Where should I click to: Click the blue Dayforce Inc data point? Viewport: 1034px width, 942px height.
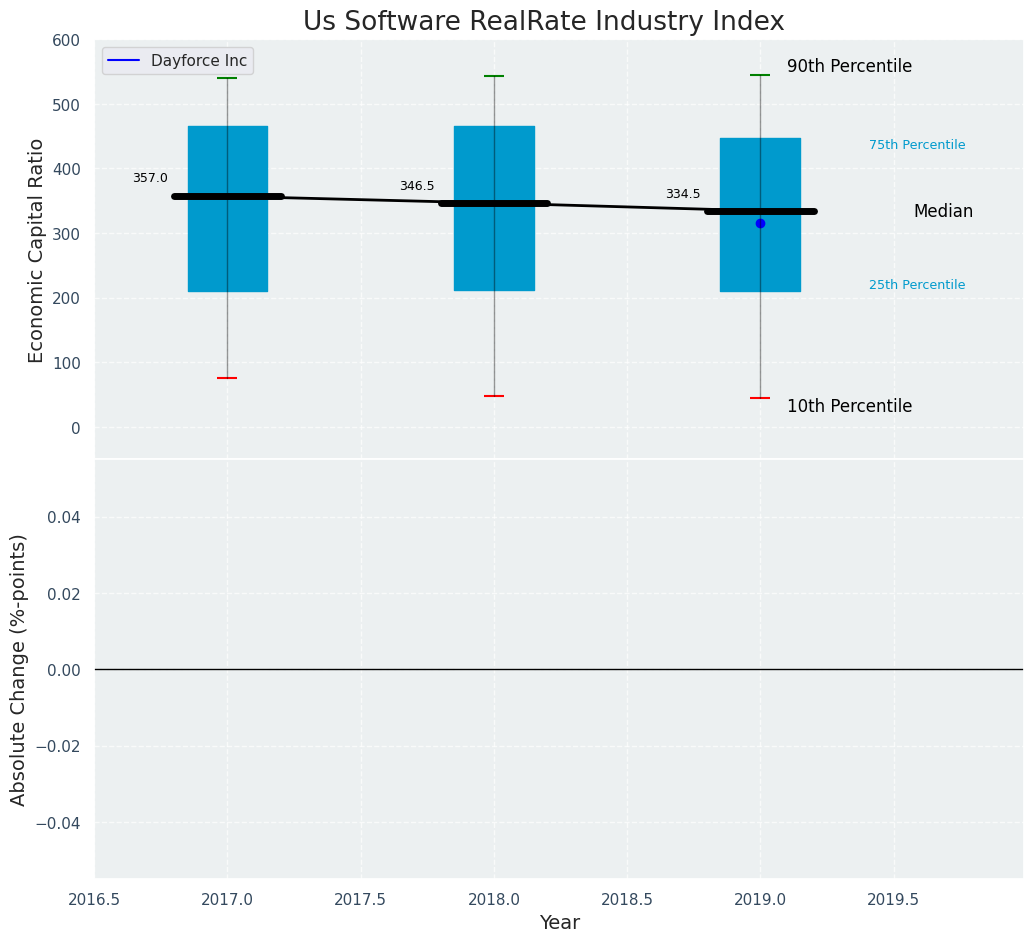[x=760, y=224]
